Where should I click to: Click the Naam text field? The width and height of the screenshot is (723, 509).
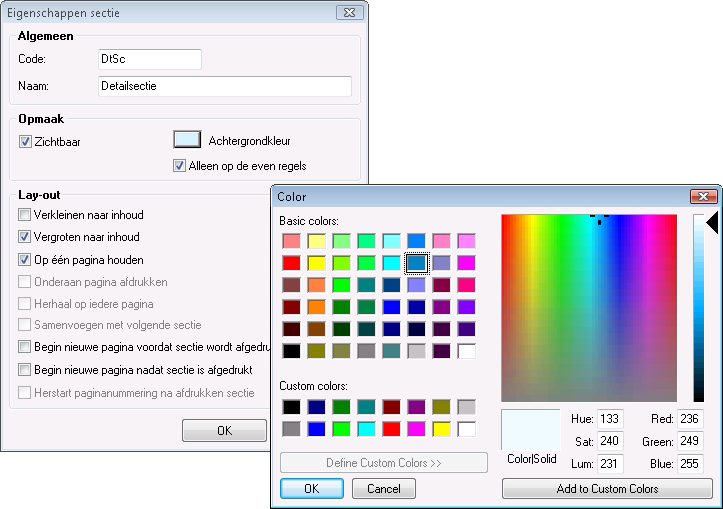pyautogui.click(x=225, y=86)
